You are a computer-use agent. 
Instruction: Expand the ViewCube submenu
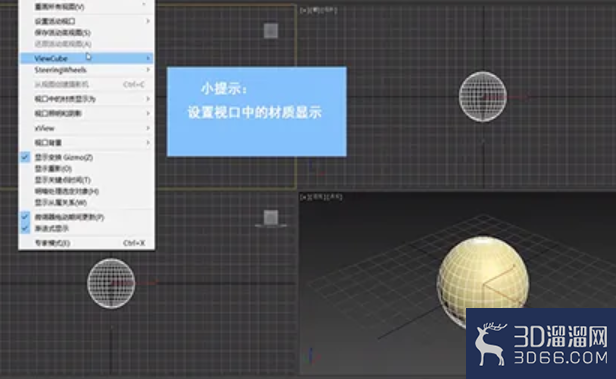click(x=86, y=58)
